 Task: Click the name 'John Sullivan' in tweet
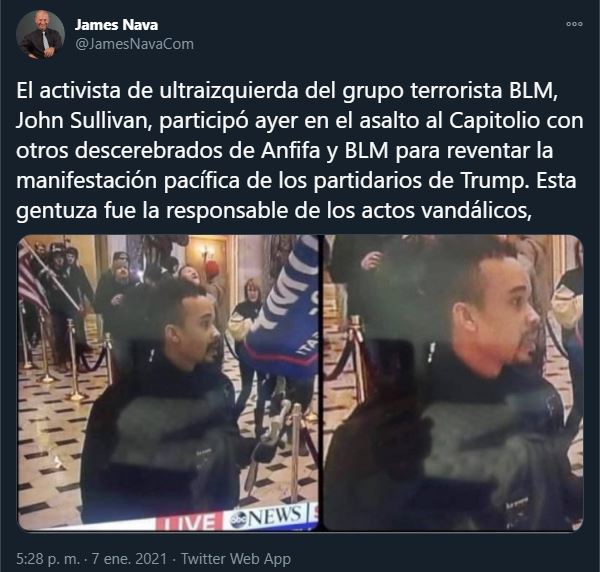[82, 121]
